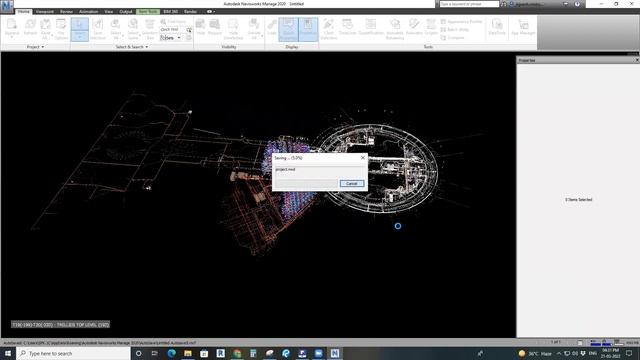Image resolution: width=640 pixels, height=360 pixels.
Task: Open the notification center icon
Action: pyautogui.click(x=629, y=353)
